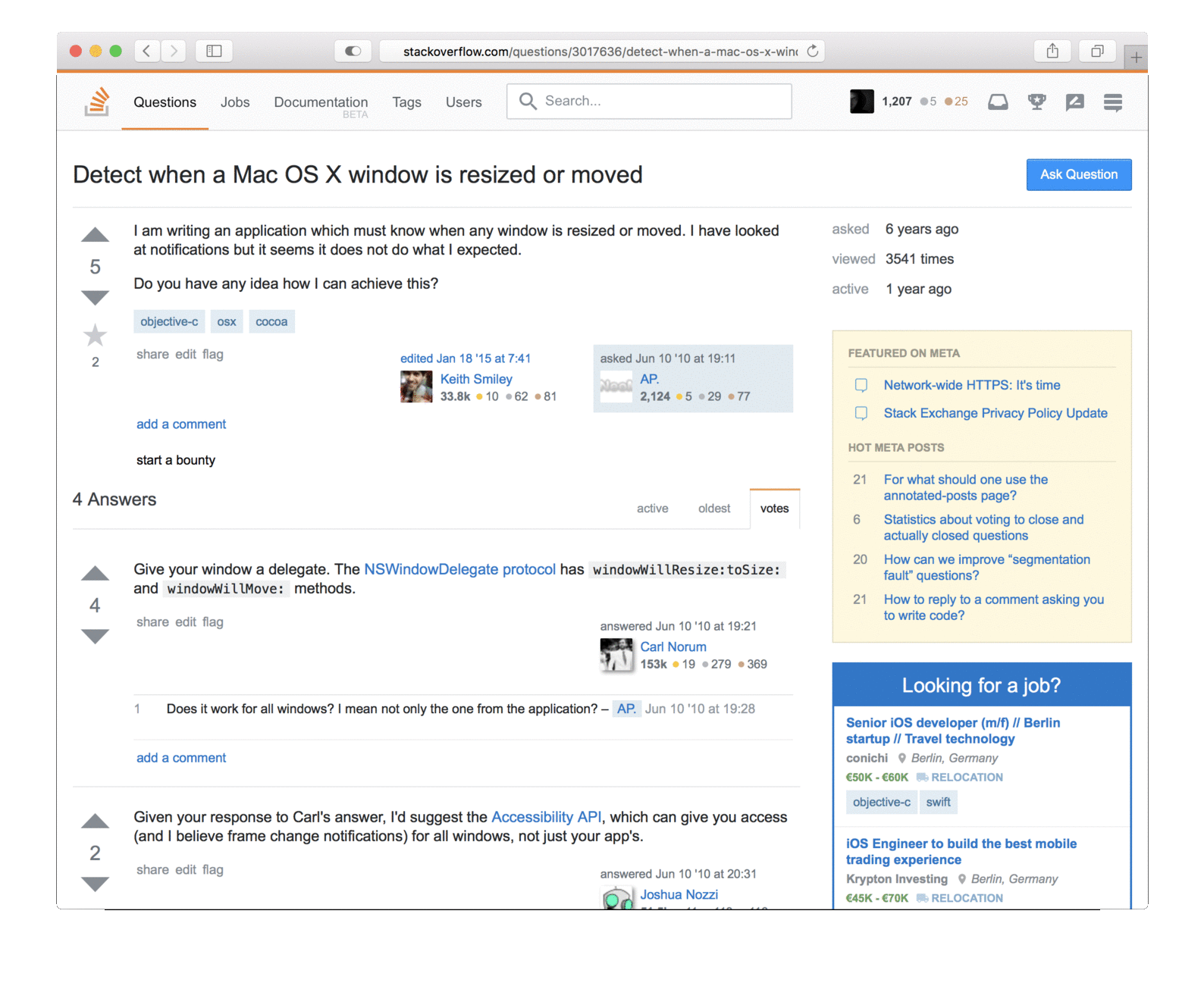Viewport: 1204px width, 989px height.
Task: Show Safari sidebar
Action: pos(214,51)
